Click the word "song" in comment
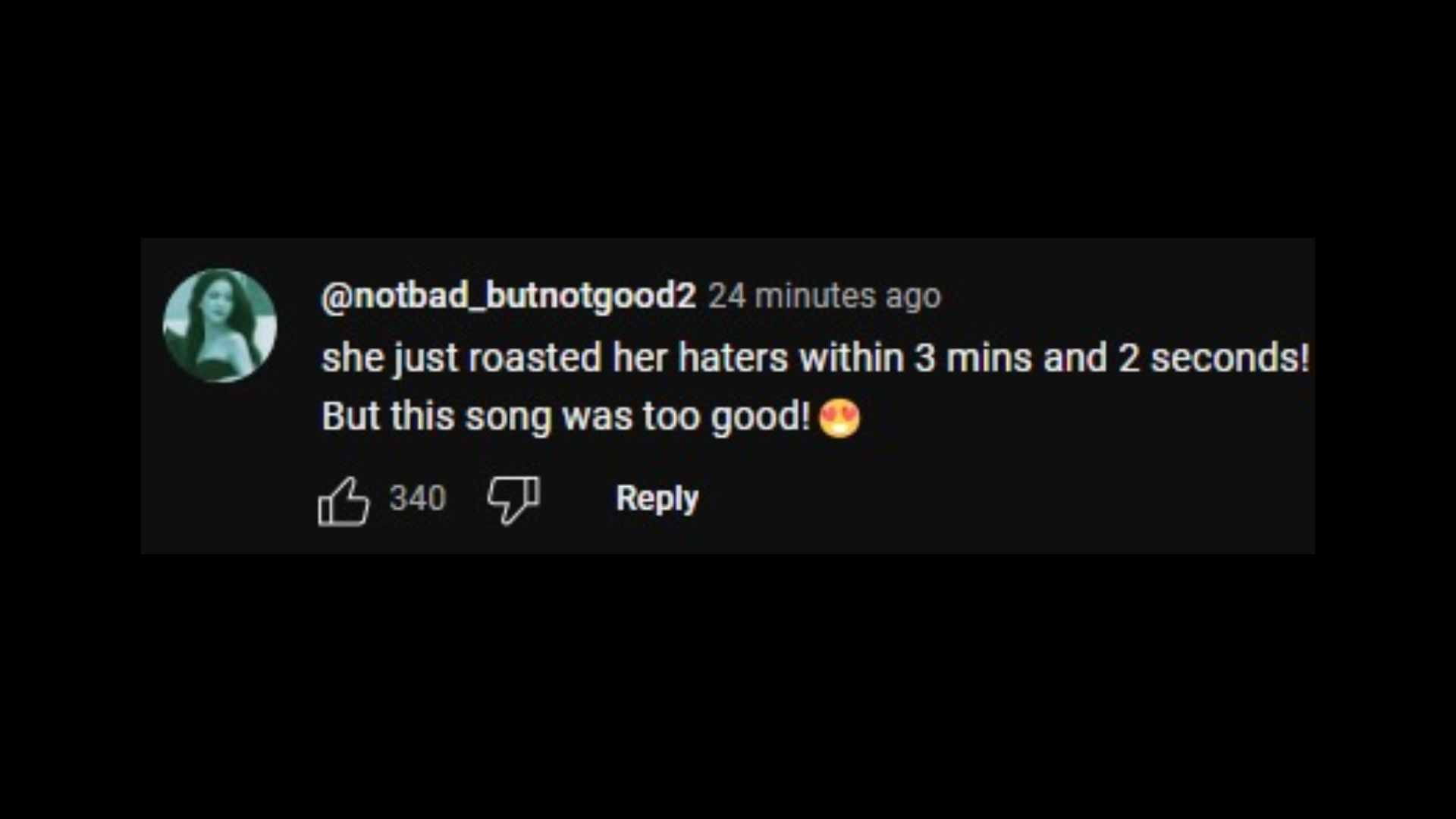1456x819 pixels. 507,417
